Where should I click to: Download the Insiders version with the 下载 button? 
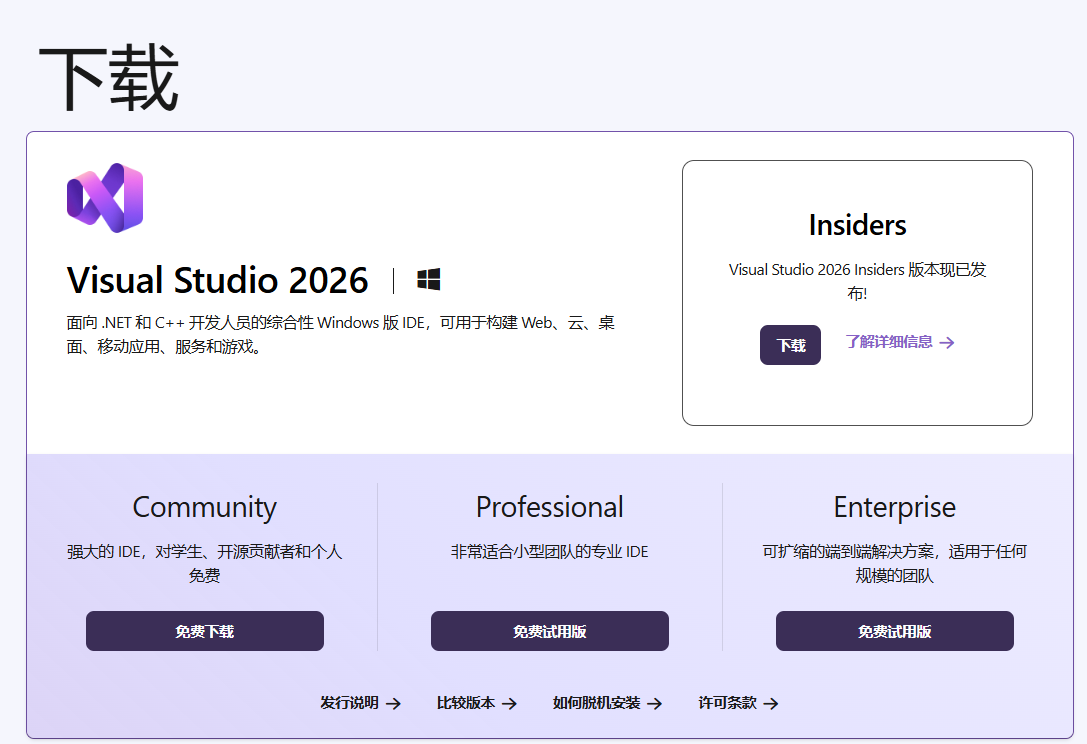click(790, 345)
